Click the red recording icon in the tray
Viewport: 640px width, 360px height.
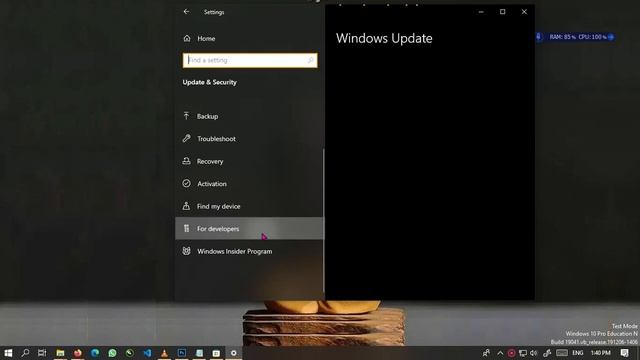click(x=511, y=353)
